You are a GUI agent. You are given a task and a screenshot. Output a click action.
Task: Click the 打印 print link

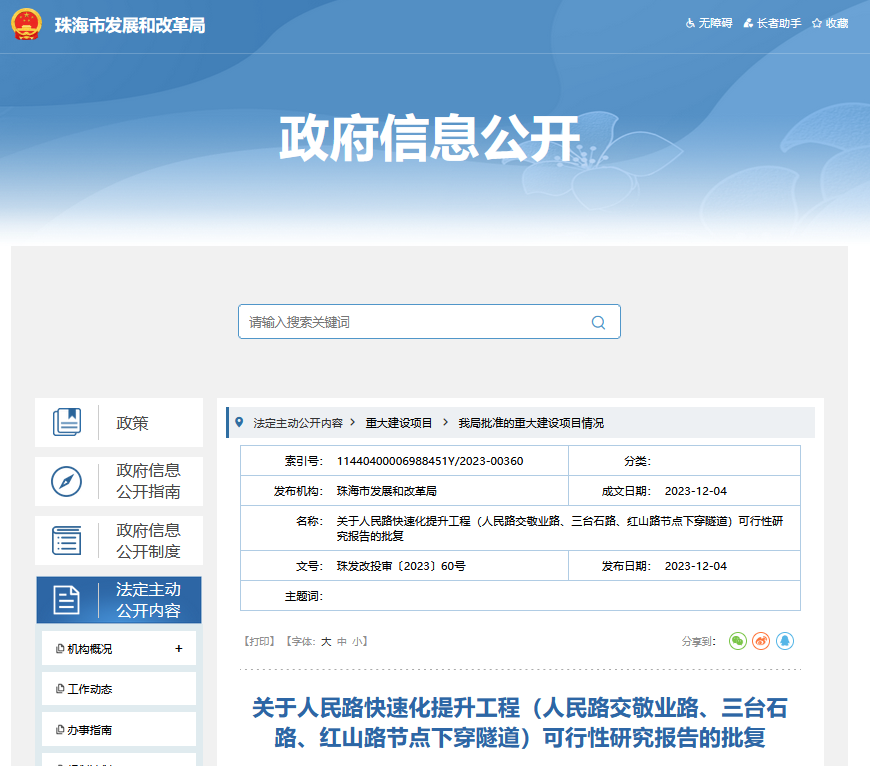click(259, 641)
